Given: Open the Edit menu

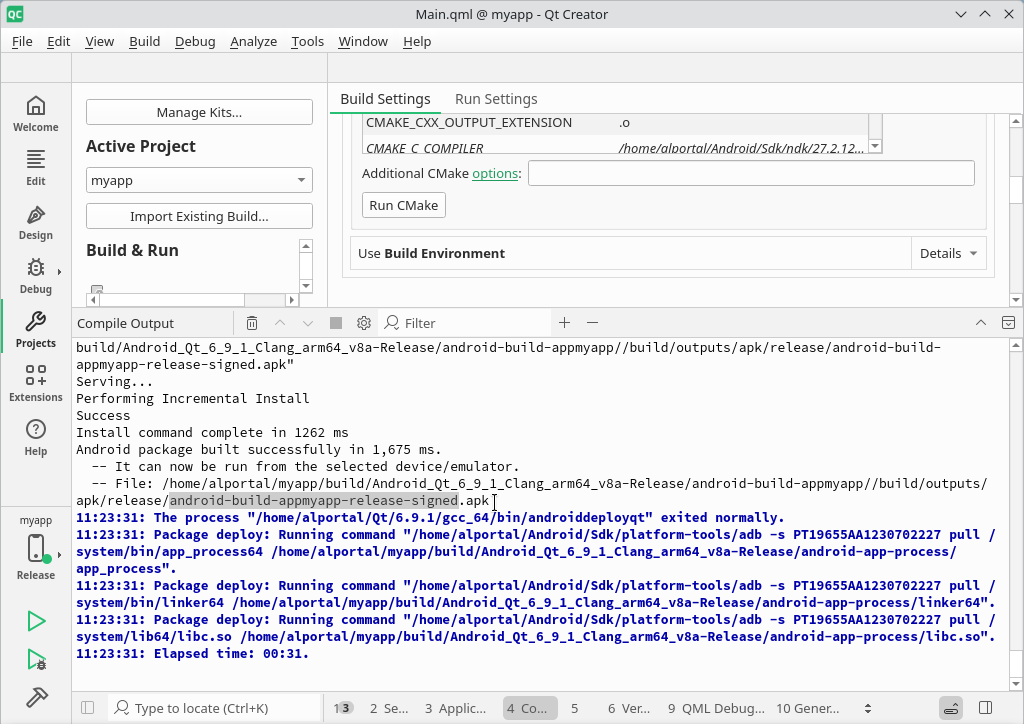Looking at the screenshot, I should pos(58,41).
